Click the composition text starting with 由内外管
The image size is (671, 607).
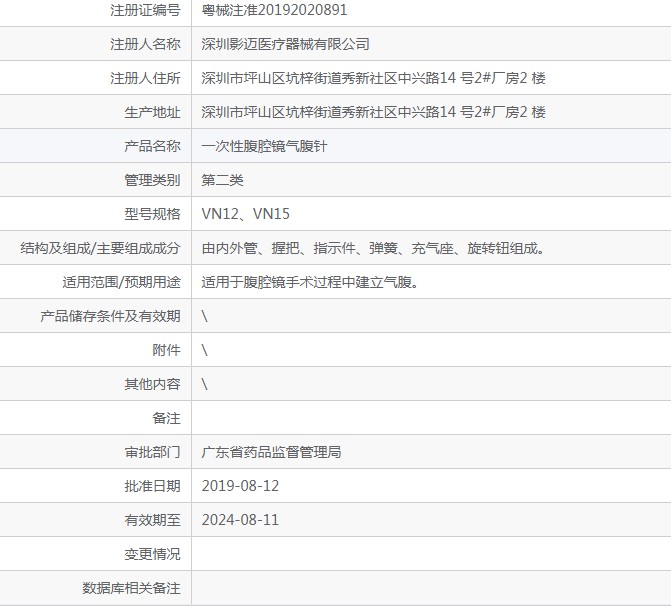pyautogui.click(x=372, y=248)
